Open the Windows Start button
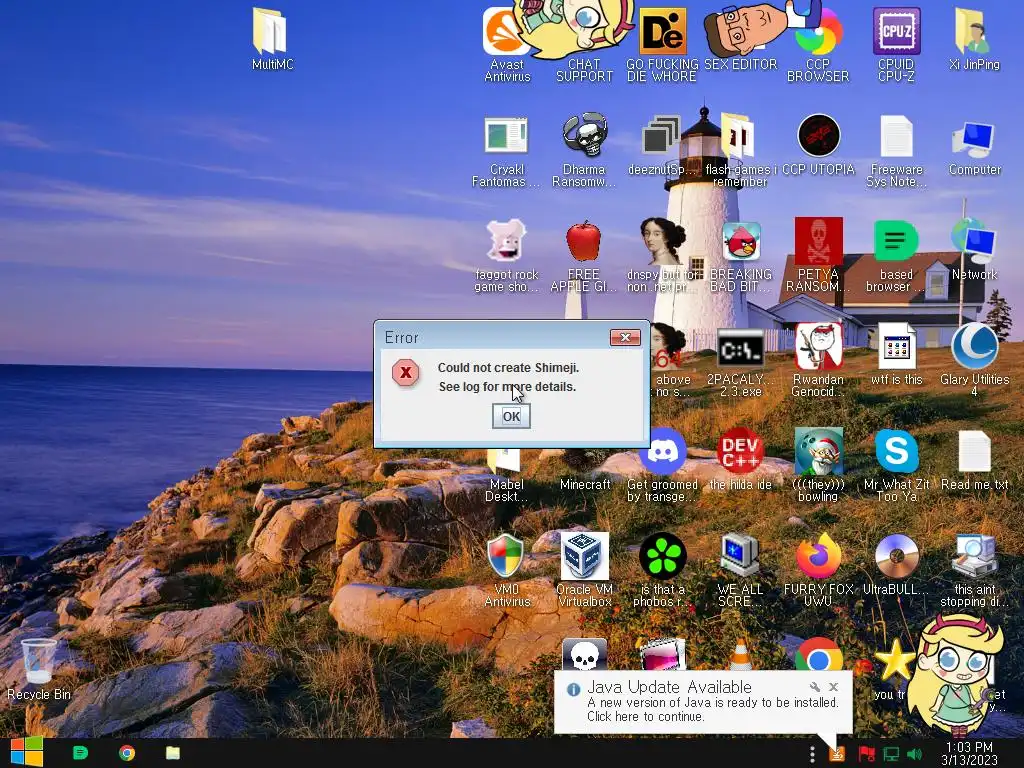This screenshot has width=1024, height=768. tap(26, 753)
